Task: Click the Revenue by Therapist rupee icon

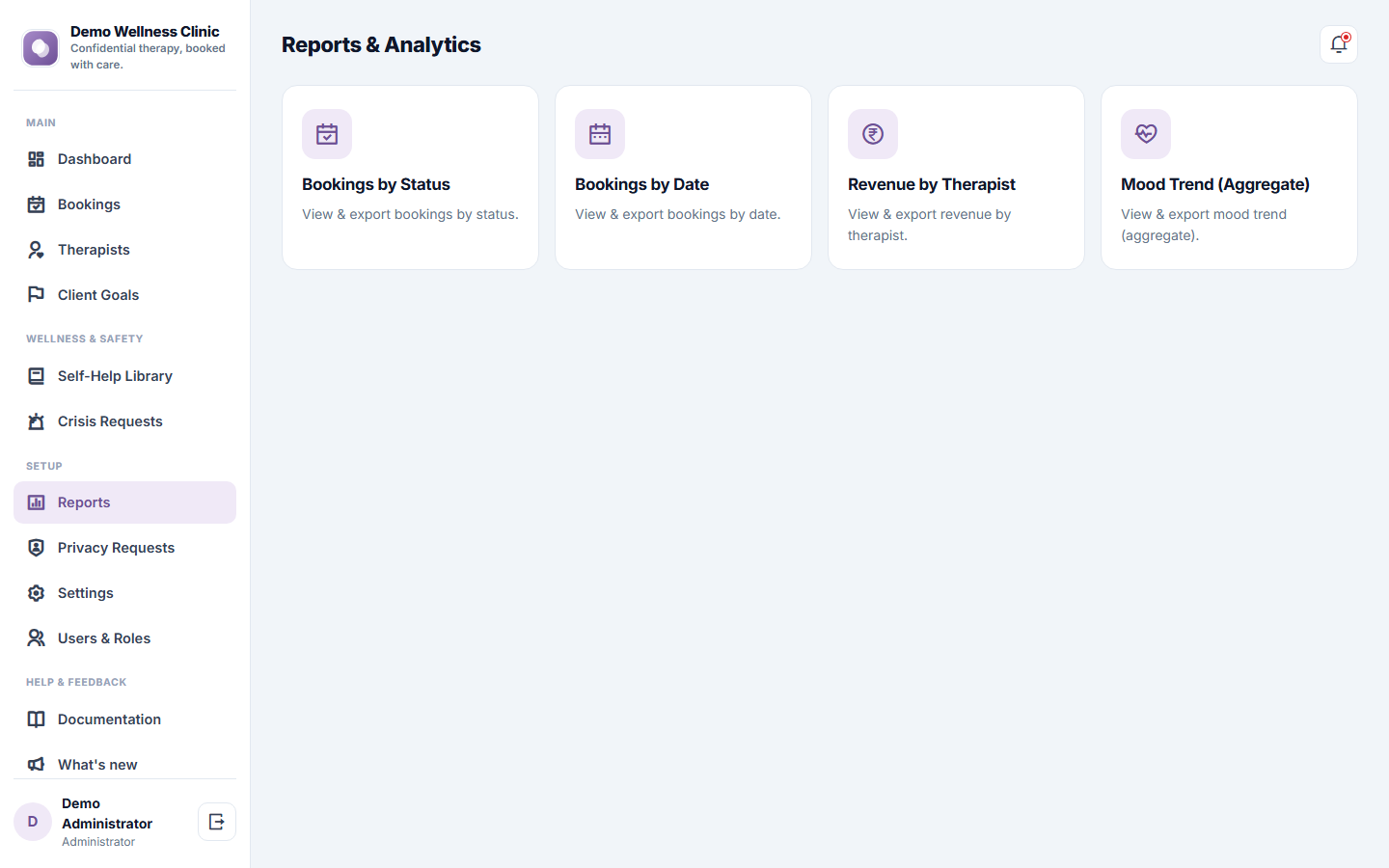Action: point(873,134)
